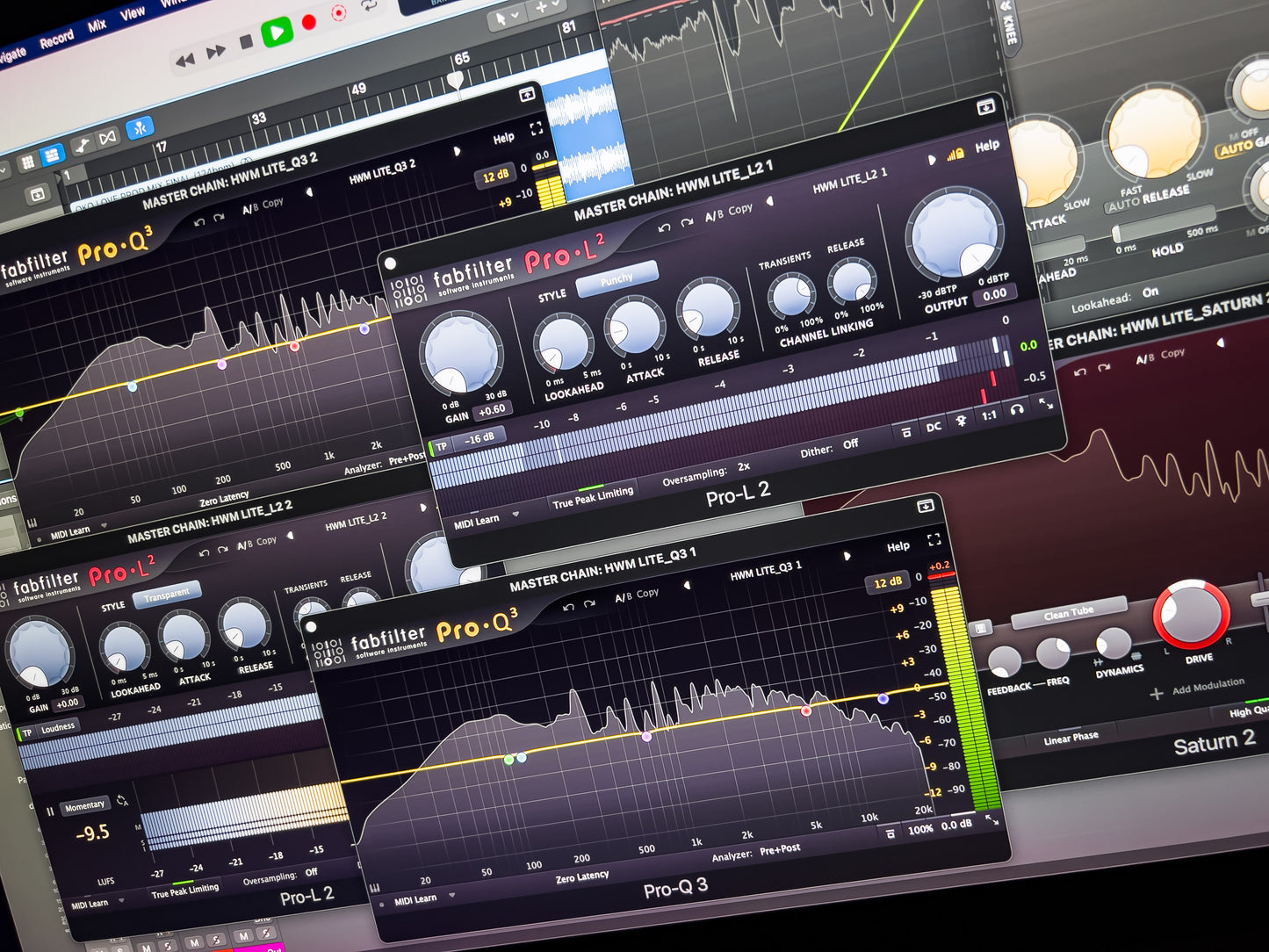
Task: Open the Mix menu in menu bar
Action: pyautogui.click(x=97, y=25)
